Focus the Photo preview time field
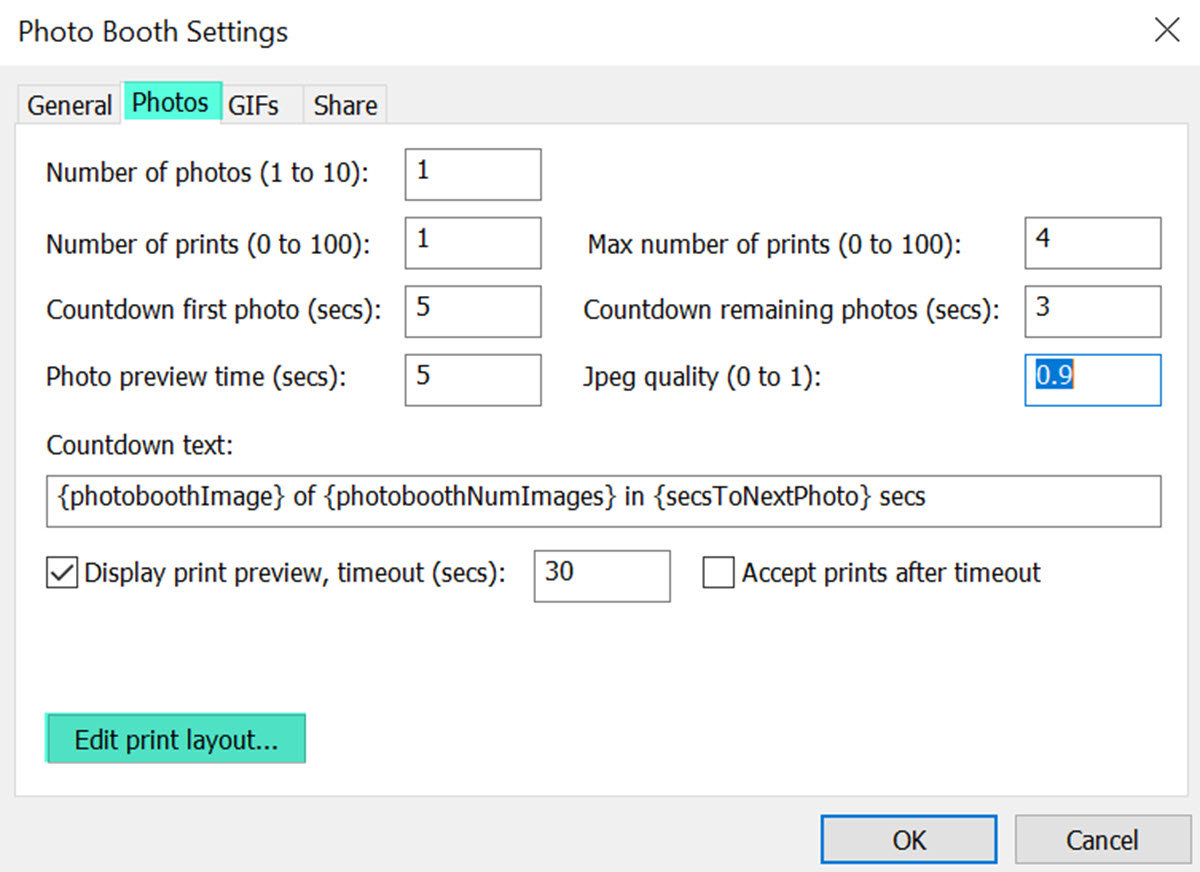The width and height of the screenshot is (1200, 872). click(473, 379)
